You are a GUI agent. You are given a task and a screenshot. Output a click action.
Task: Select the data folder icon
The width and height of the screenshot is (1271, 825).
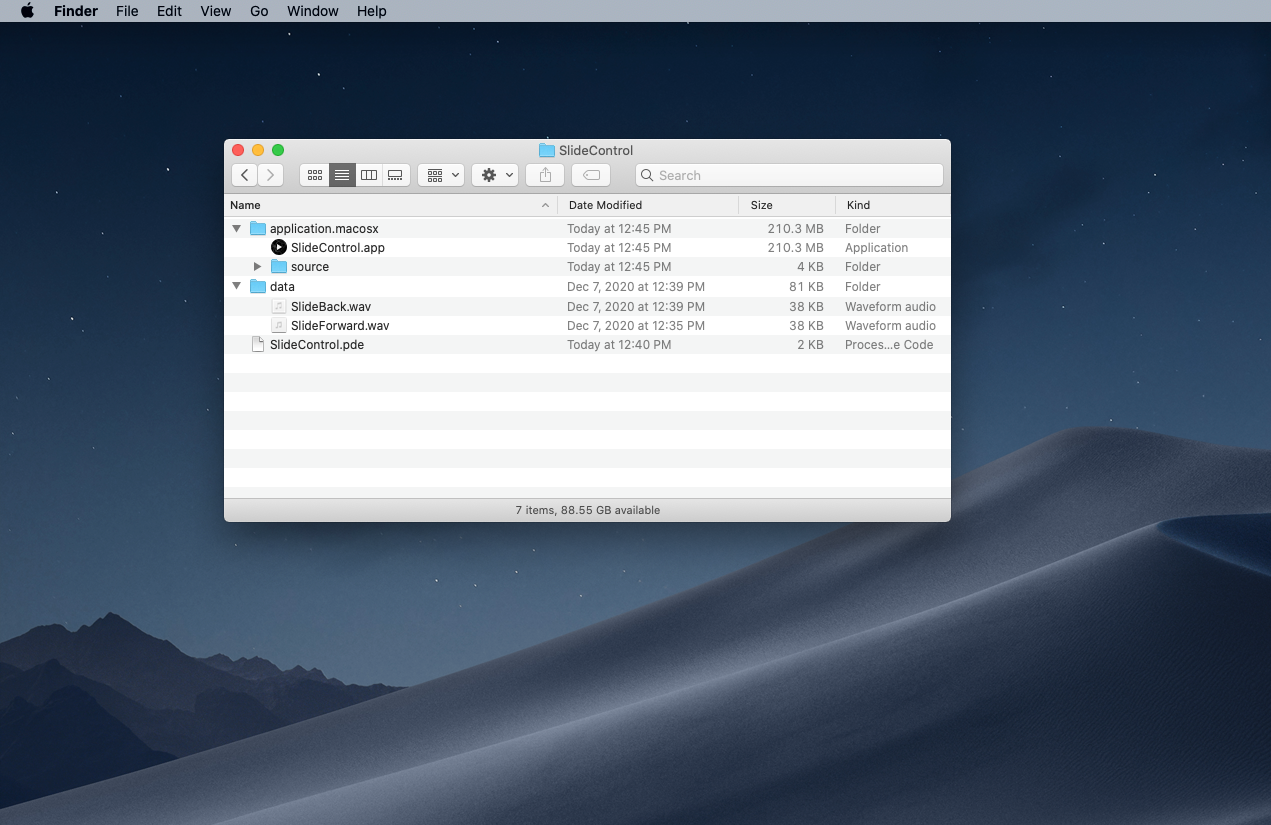click(x=258, y=287)
